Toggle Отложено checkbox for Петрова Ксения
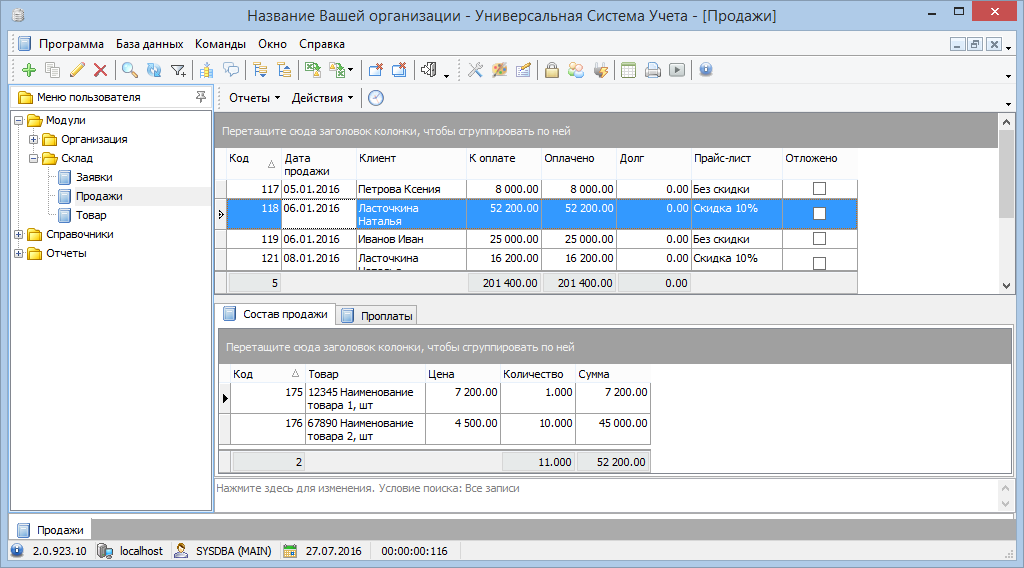Image resolution: width=1024 pixels, height=568 pixels. (819, 188)
